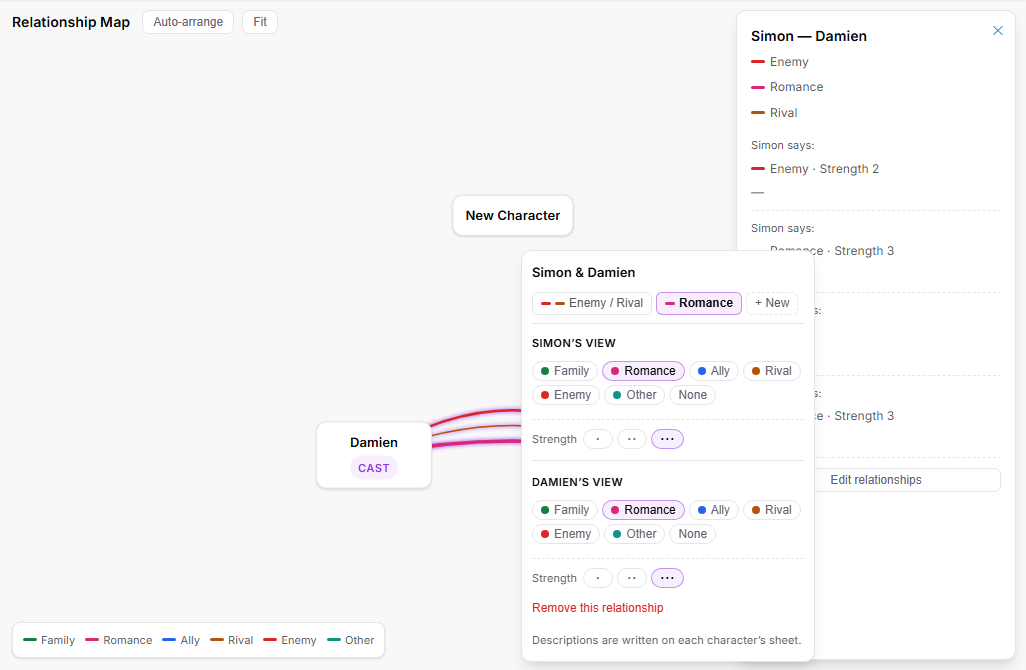Choose two-dot strength in Damien's view
Screen dimensions: 1026x670
click(632, 578)
